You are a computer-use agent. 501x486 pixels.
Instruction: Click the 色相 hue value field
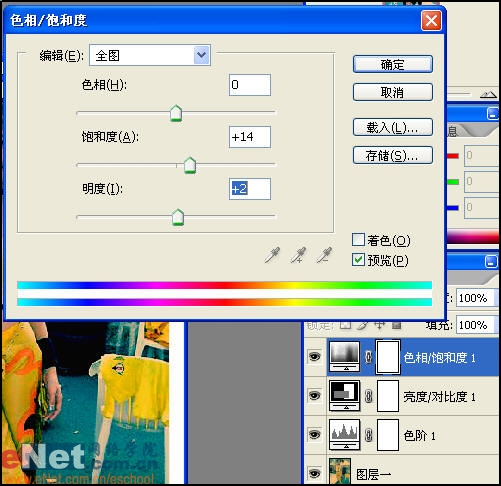coord(250,85)
